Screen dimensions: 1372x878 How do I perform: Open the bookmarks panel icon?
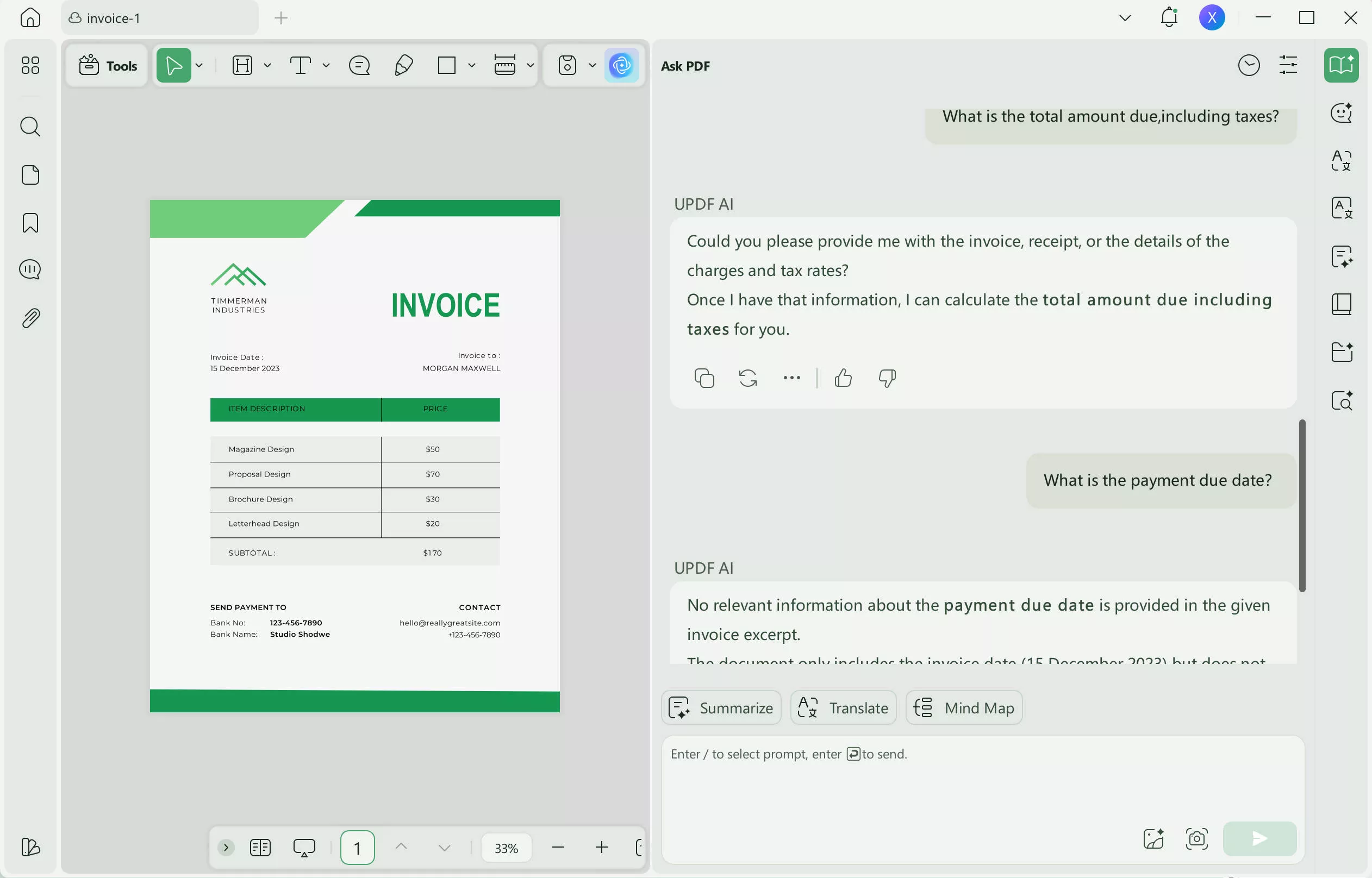click(30, 223)
